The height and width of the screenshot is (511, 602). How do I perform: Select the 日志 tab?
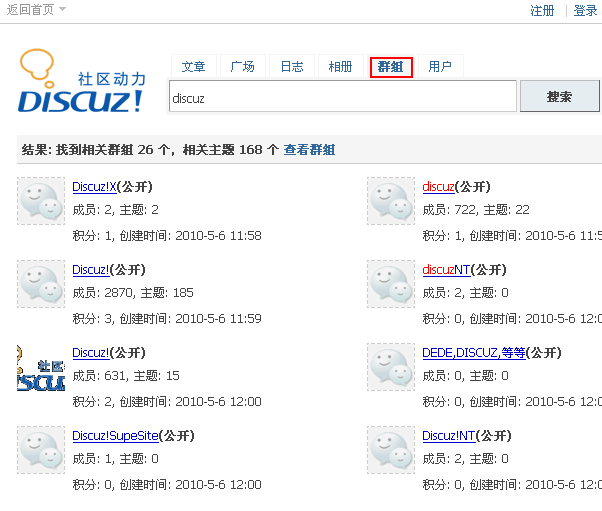tap(291, 67)
